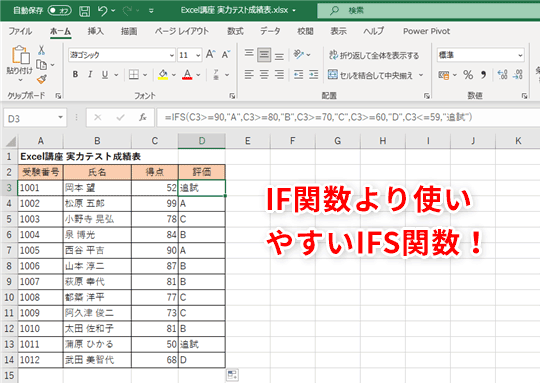Toggle Italic formatting
This screenshot has height=383, width=540.
[90, 74]
